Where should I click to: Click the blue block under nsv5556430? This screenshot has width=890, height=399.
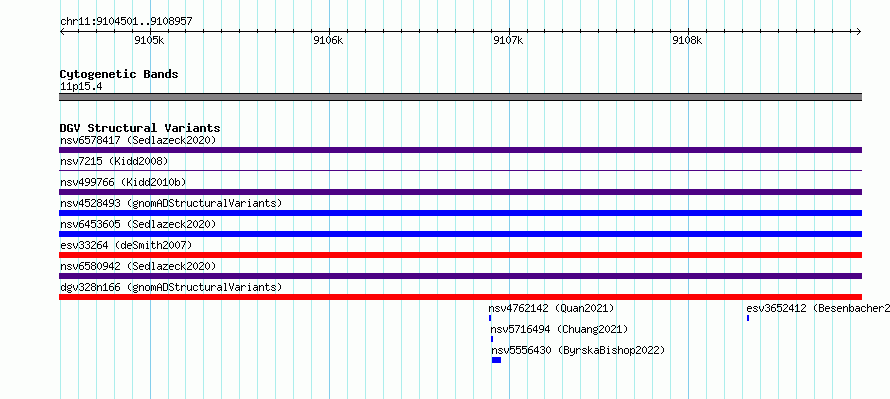click(497, 360)
